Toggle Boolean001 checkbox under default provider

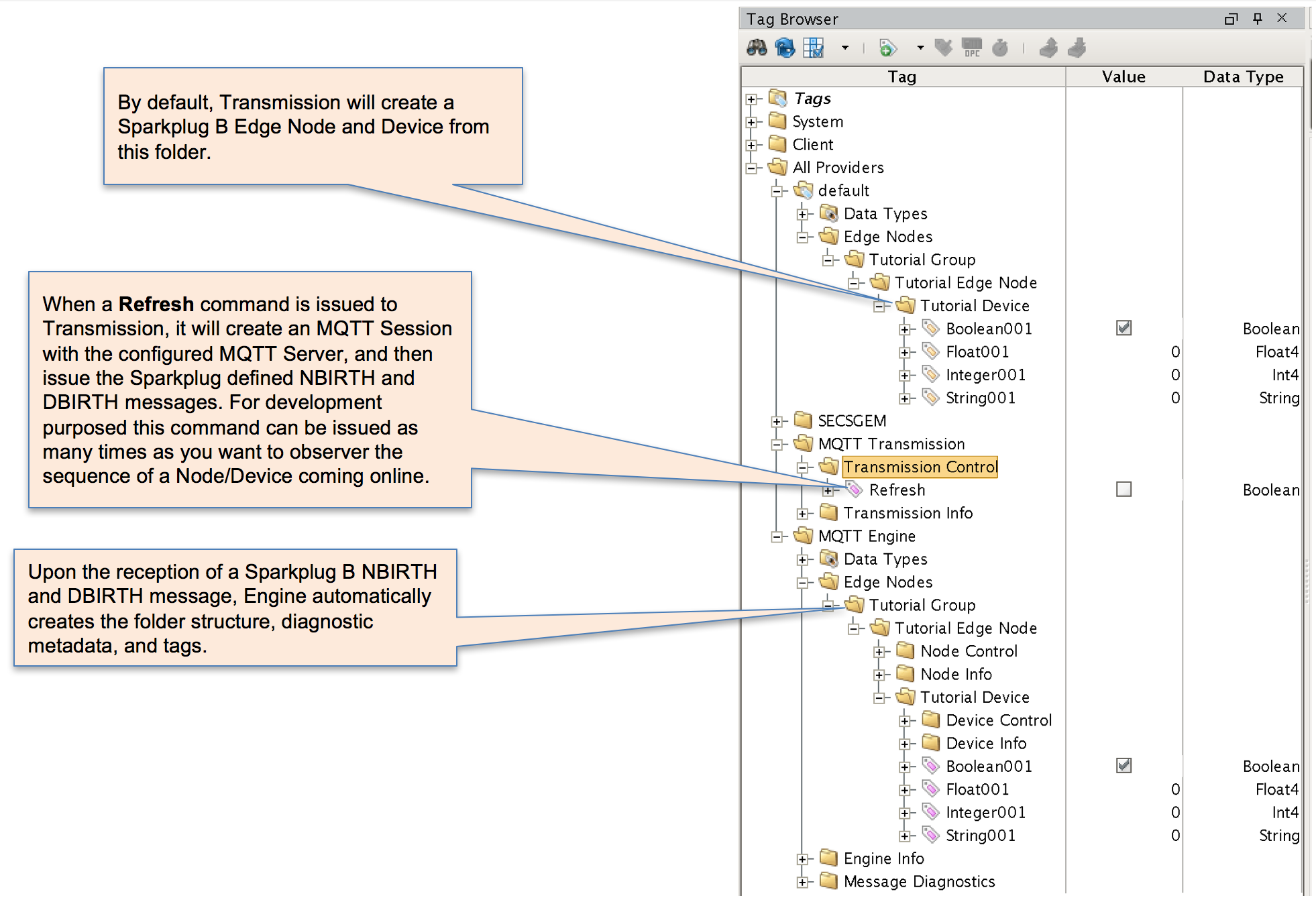click(1123, 328)
